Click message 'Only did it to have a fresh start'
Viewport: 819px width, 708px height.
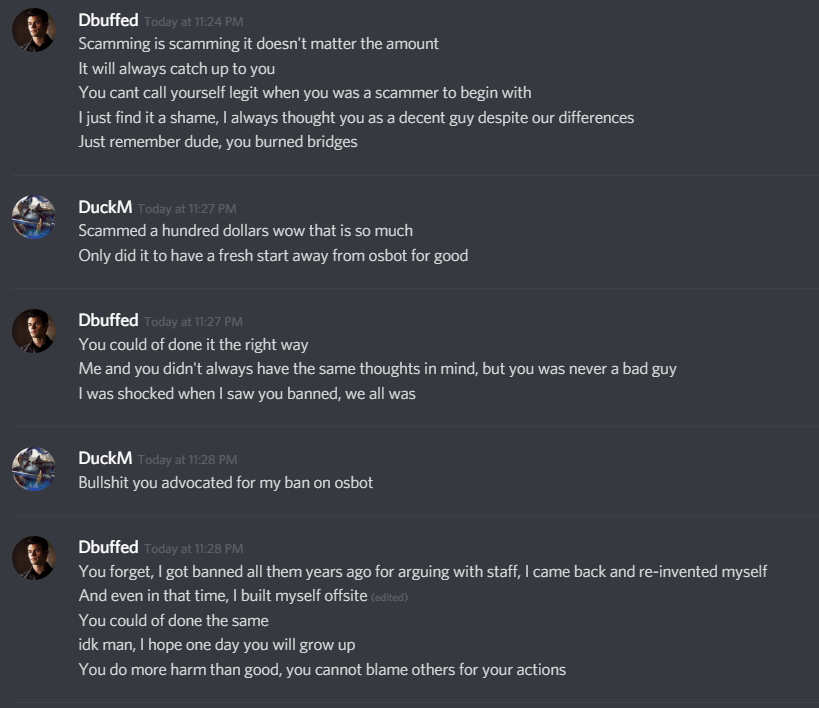[273, 256]
